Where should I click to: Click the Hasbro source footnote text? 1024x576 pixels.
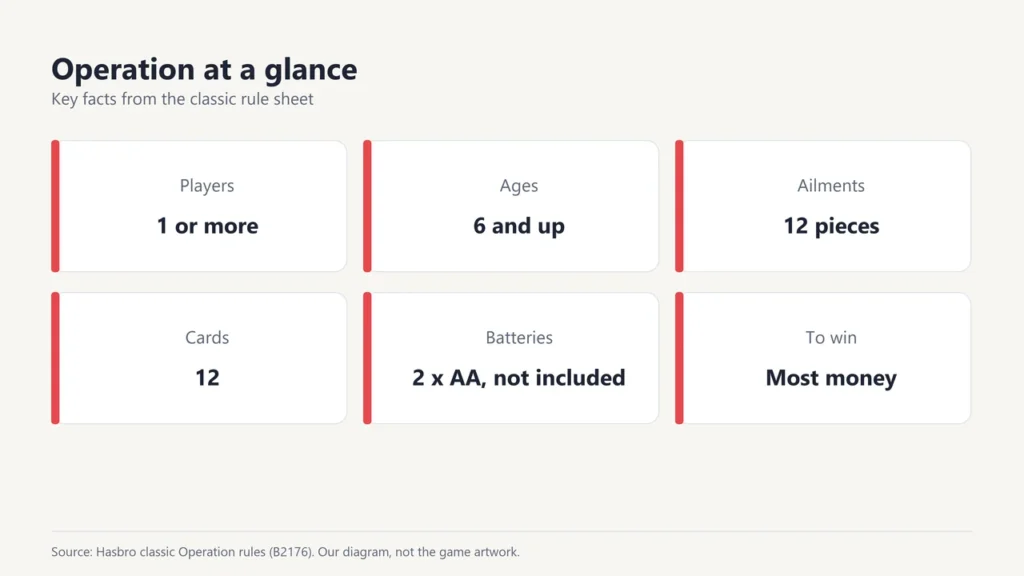(285, 552)
